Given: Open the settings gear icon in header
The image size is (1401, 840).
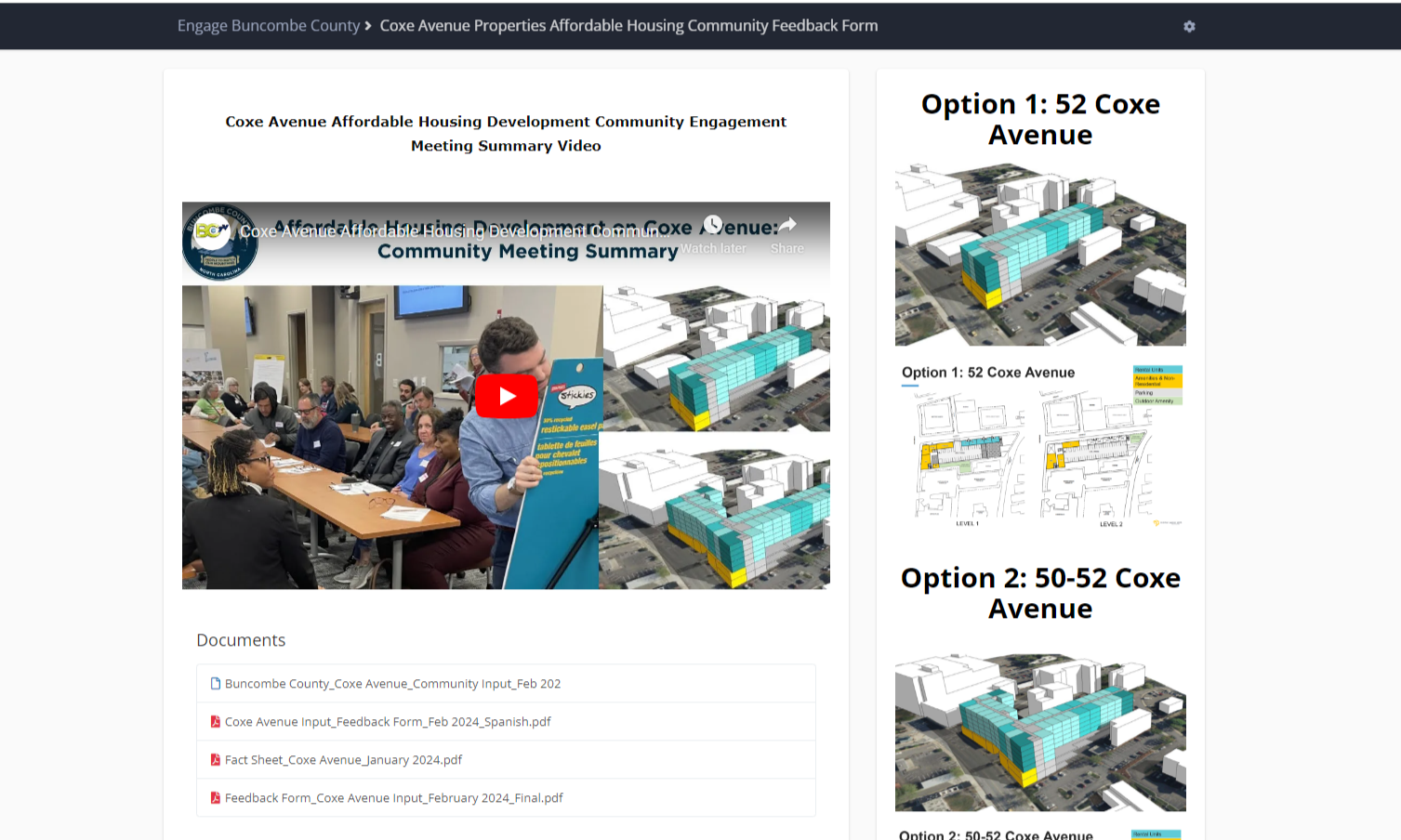Looking at the screenshot, I should pos(1189,26).
